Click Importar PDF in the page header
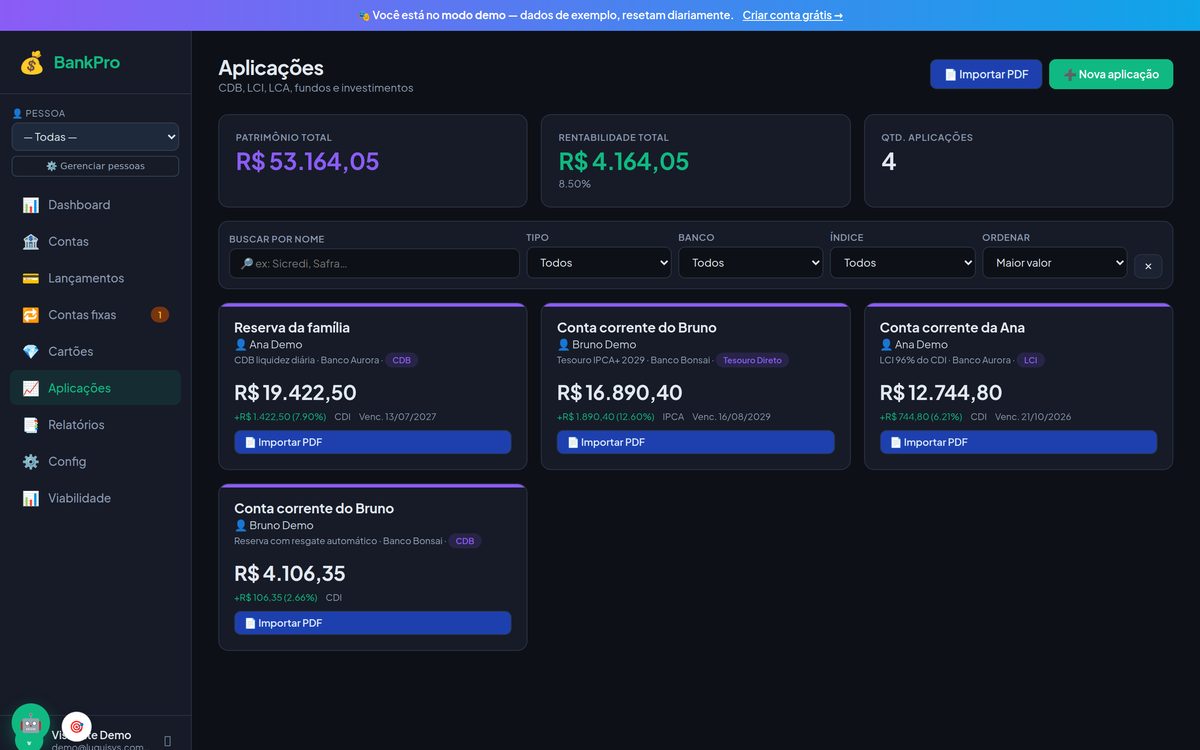The image size is (1200, 750). click(x=986, y=74)
